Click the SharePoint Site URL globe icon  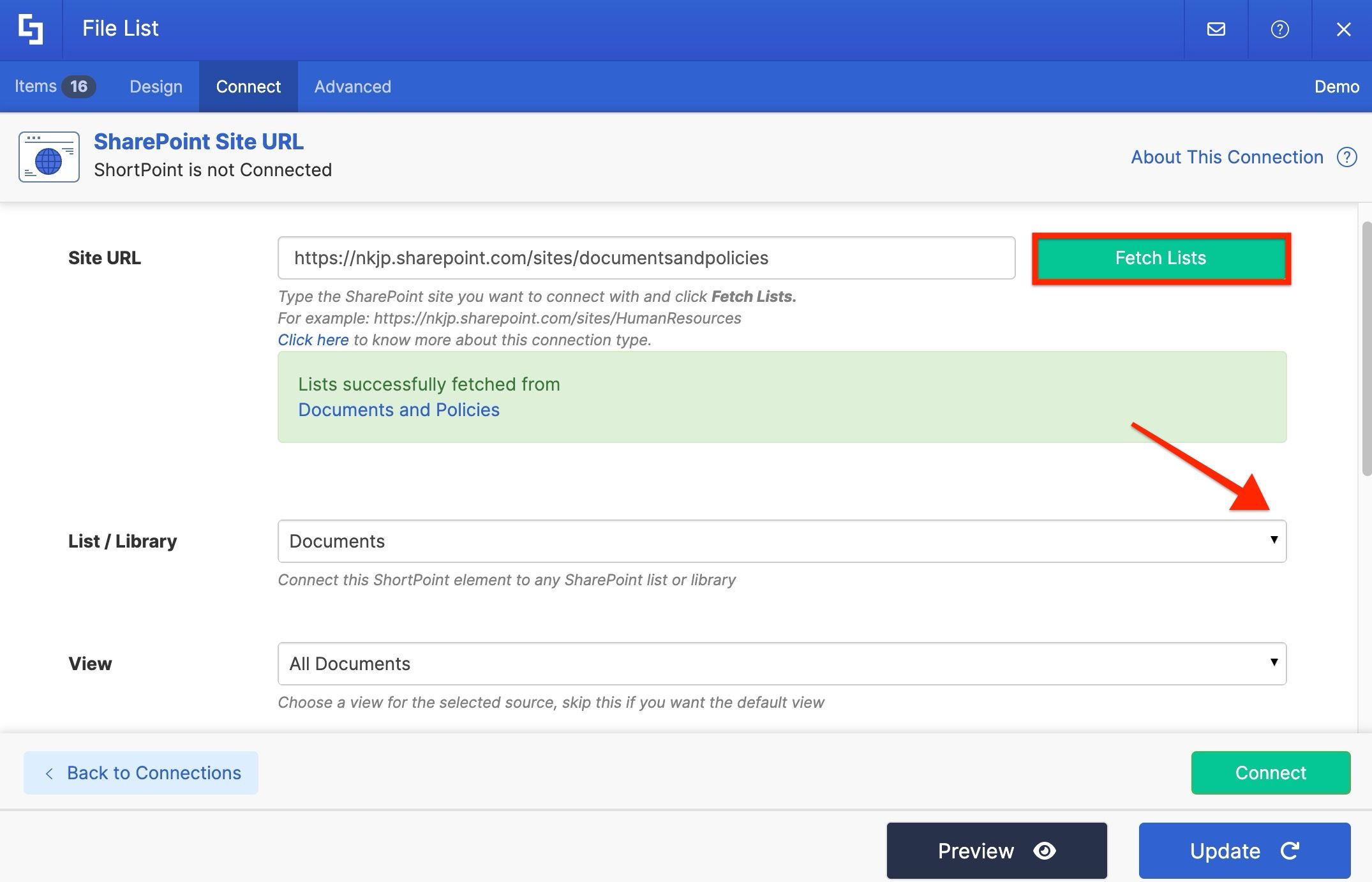[x=49, y=157]
